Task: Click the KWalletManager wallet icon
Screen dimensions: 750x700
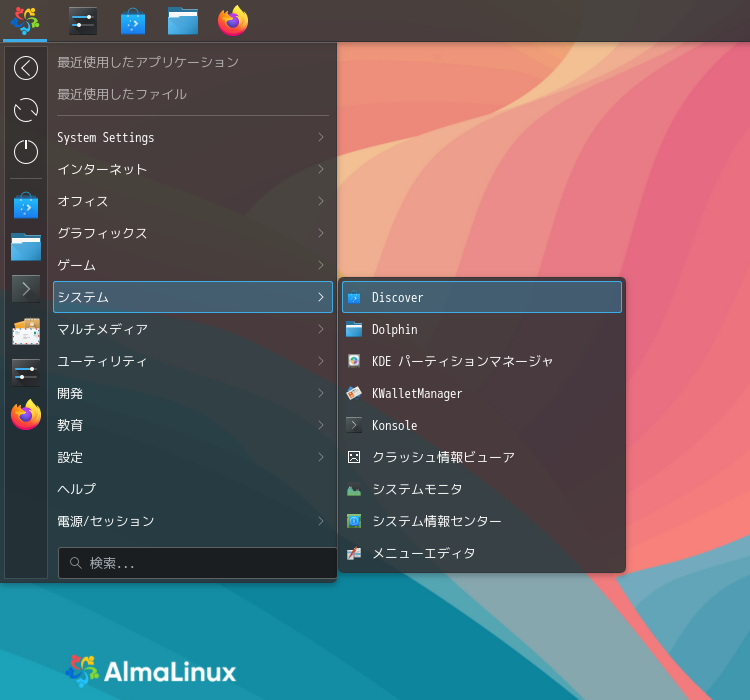Action: (354, 393)
